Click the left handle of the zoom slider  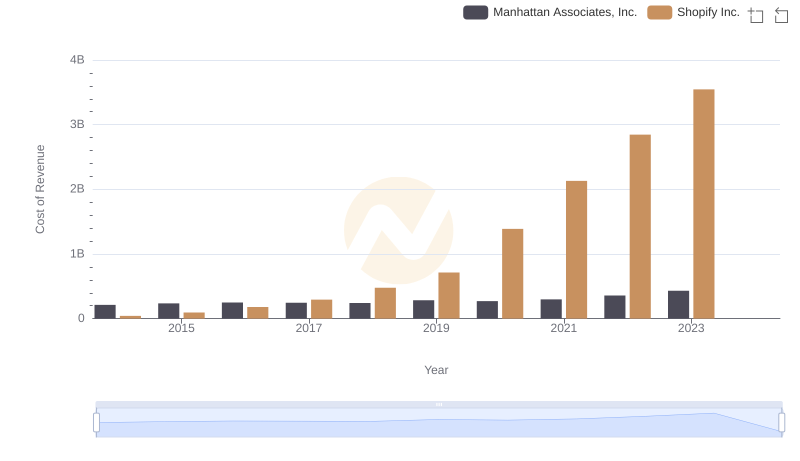(x=96, y=422)
